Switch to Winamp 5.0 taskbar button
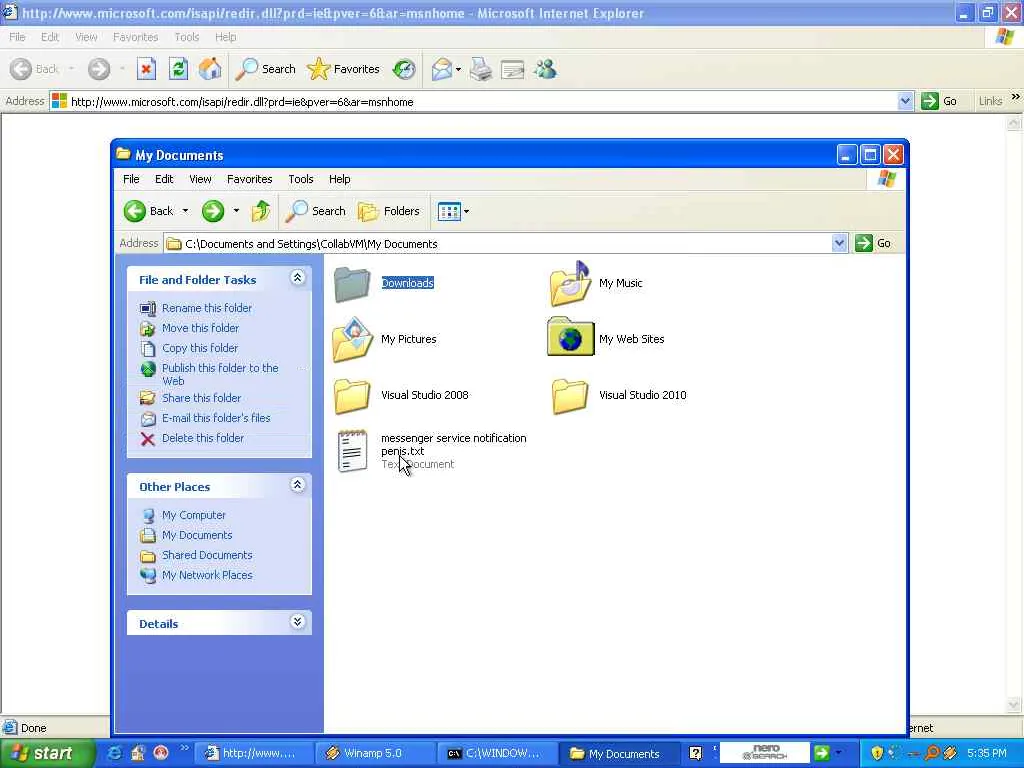This screenshot has width=1024, height=768. pyautogui.click(x=374, y=754)
